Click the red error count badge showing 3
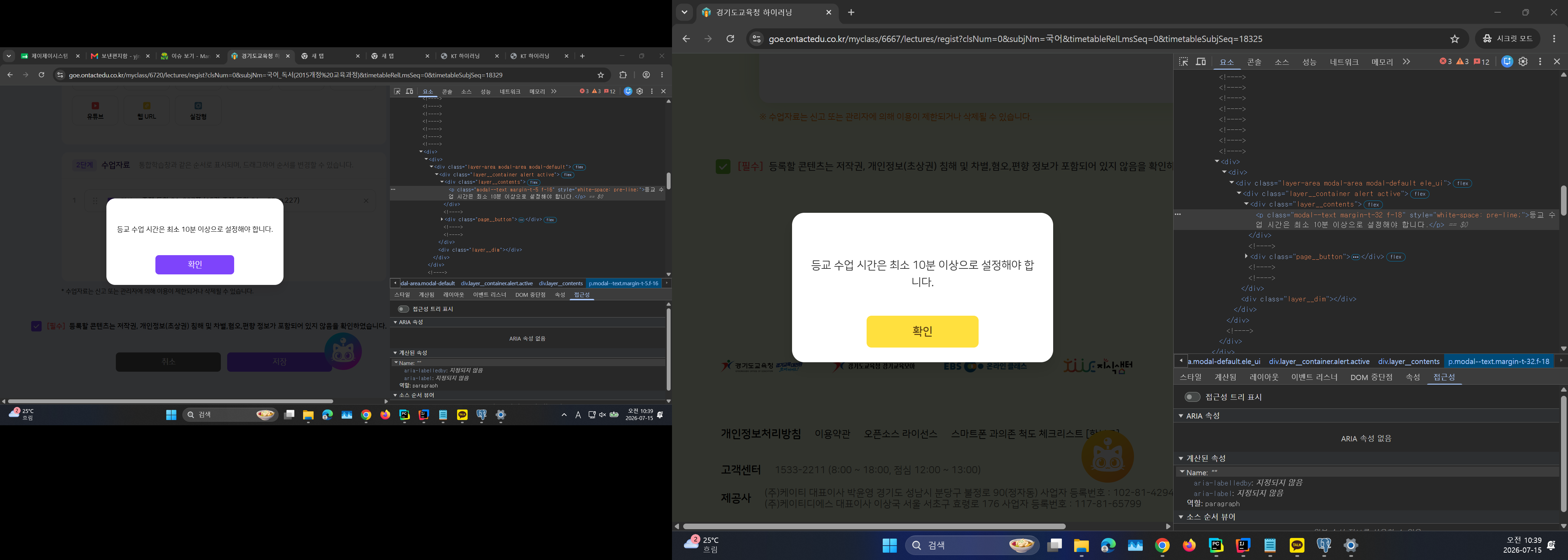The image size is (1568, 560). coord(1445,62)
